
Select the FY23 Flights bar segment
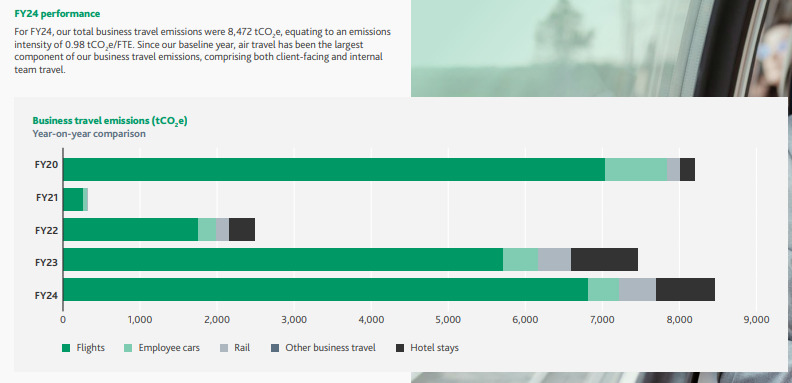283,260
